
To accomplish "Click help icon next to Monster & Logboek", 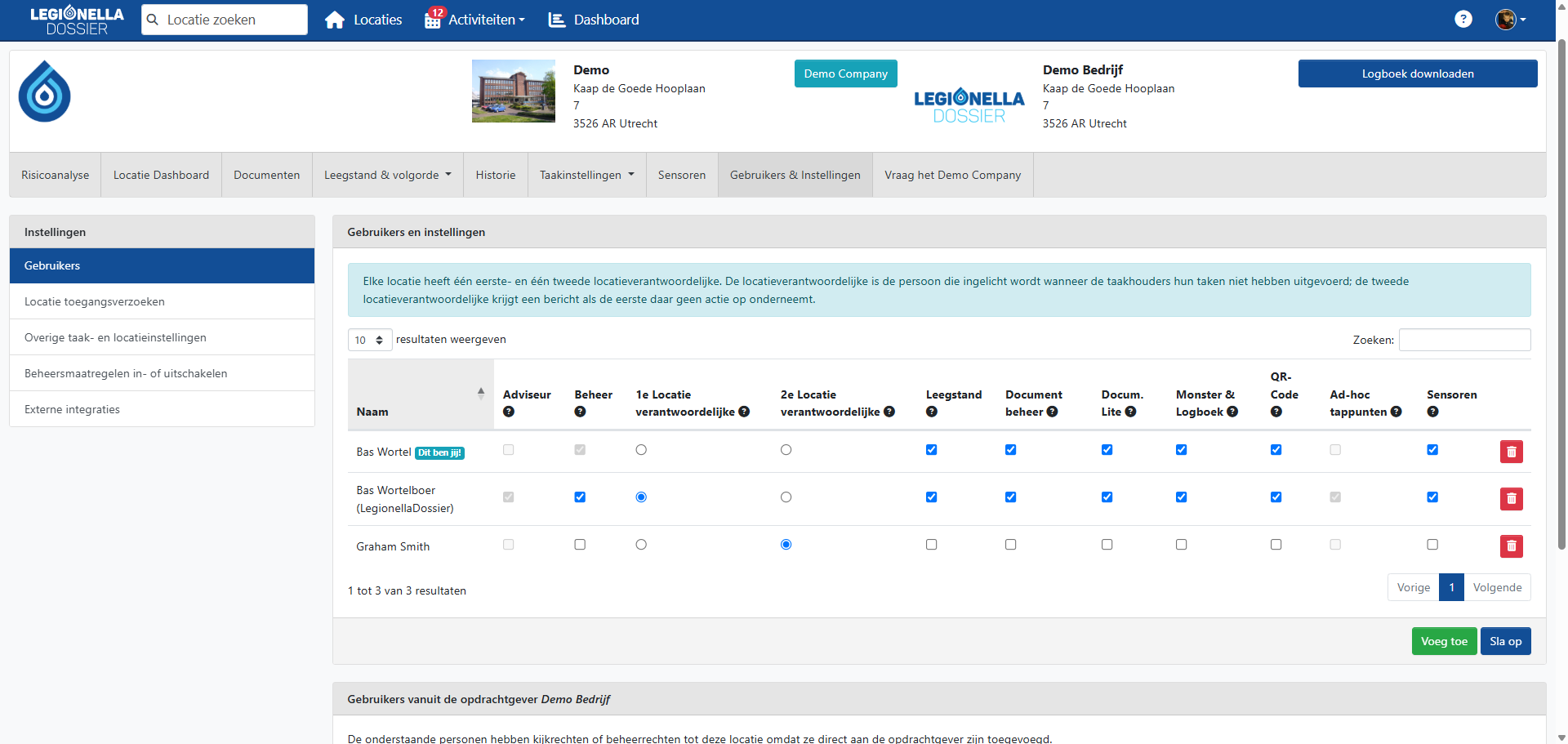I will click(1232, 412).
